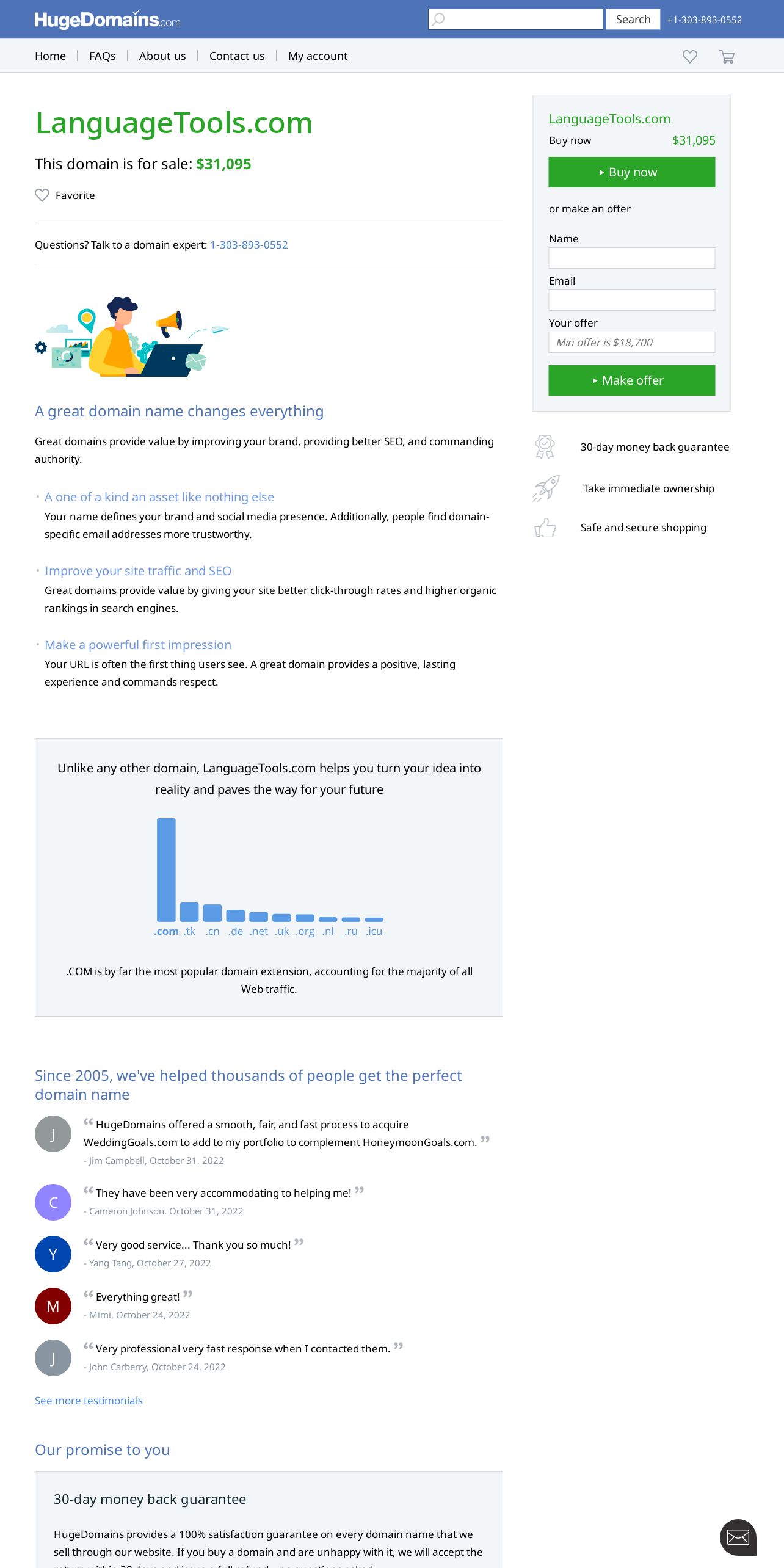The width and height of the screenshot is (784, 1568).
Task: Click the thumbs up secure shopping icon
Action: point(545,528)
